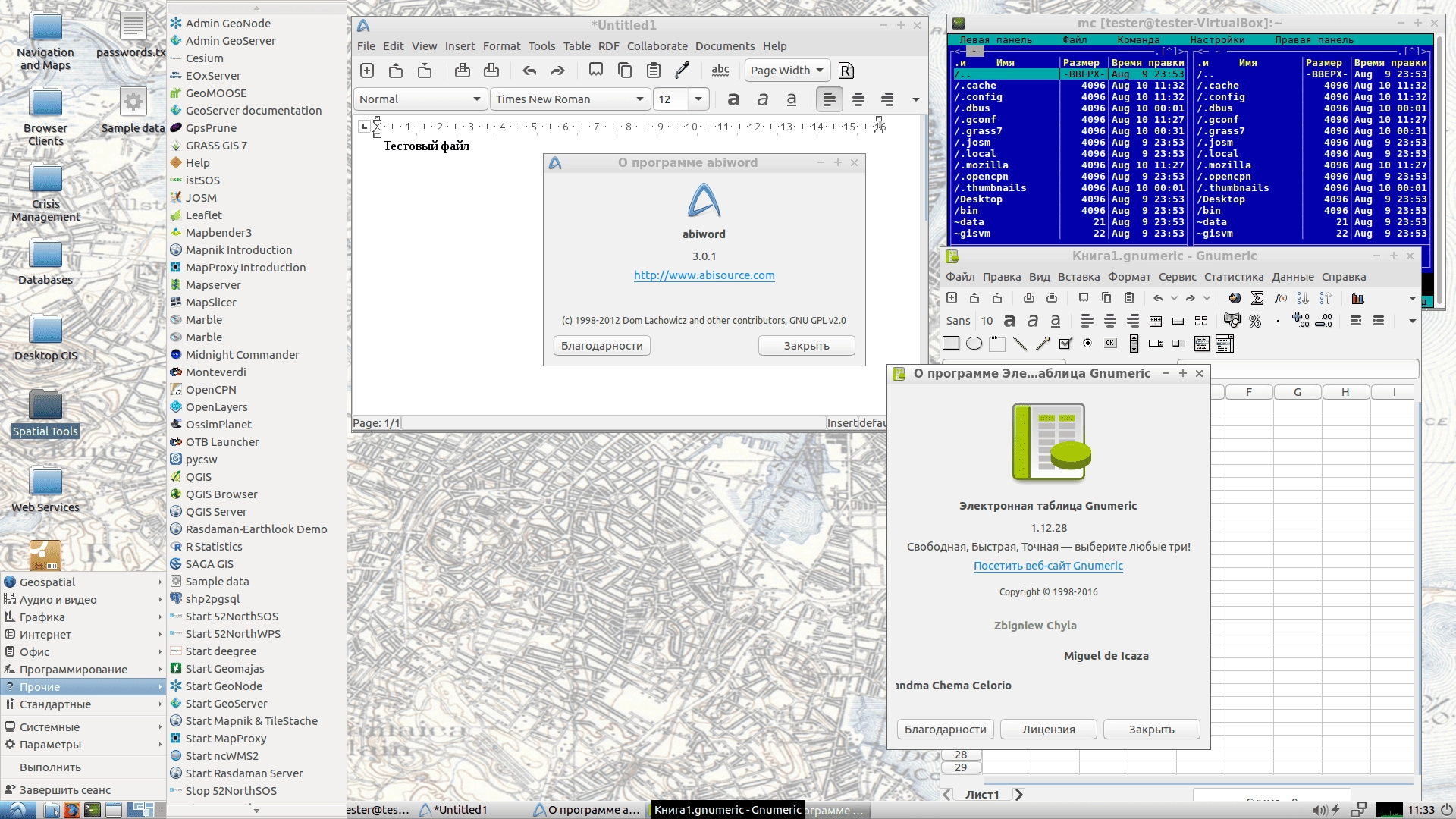This screenshot has width=1456, height=819.
Task: Click Благодарности in the AbiWord about dialog
Action: tap(601, 346)
